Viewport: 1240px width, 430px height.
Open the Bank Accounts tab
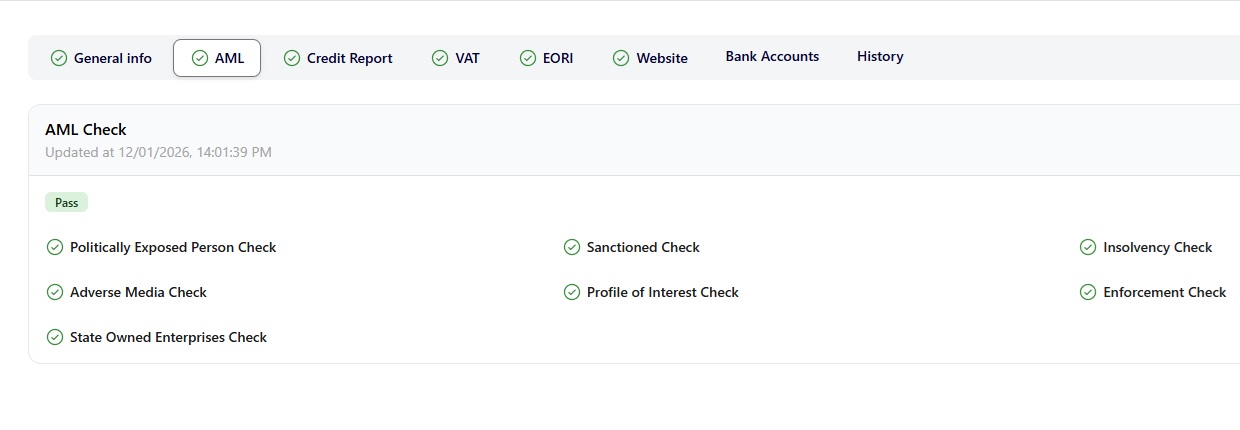point(772,57)
